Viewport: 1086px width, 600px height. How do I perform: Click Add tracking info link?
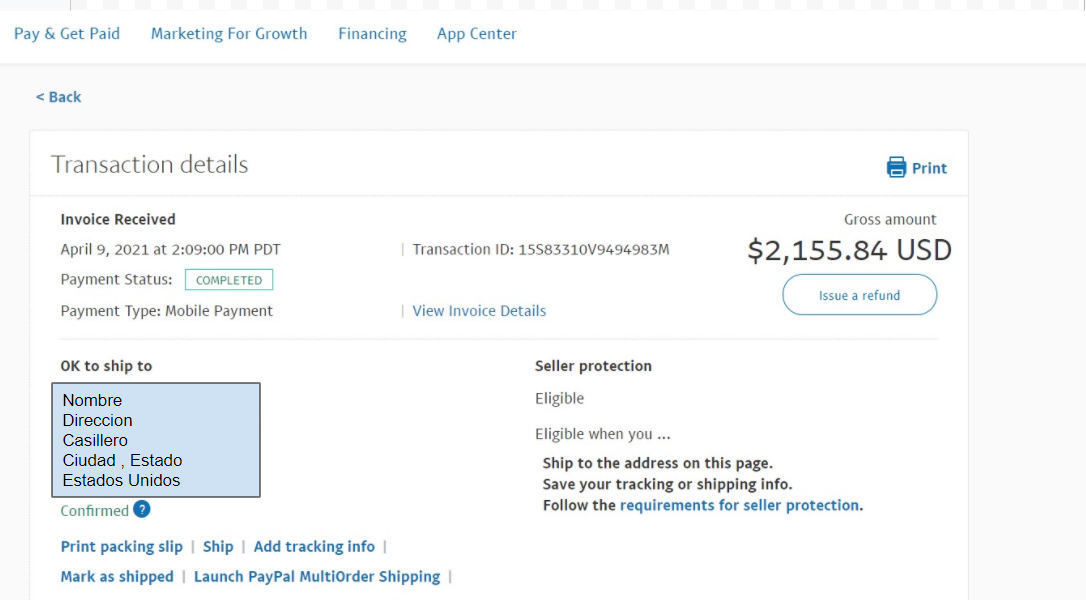[314, 547]
